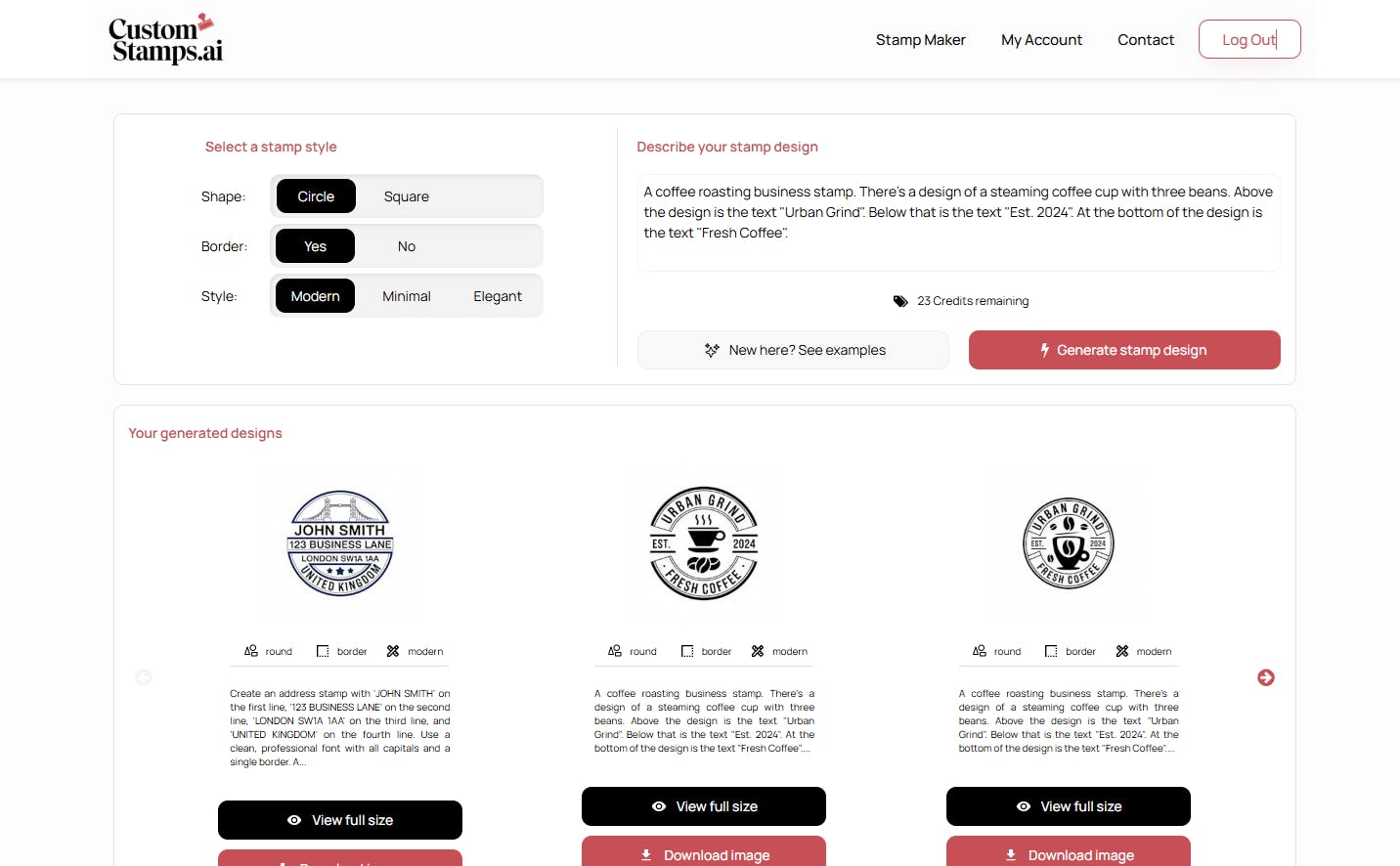Click the sparkle icon in See examples button
The width and height of the screenshot is (1400, 866).
(712, 350)
